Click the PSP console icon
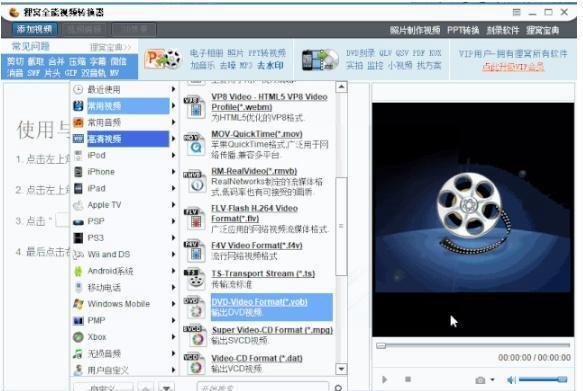 (x=78, y=222)
